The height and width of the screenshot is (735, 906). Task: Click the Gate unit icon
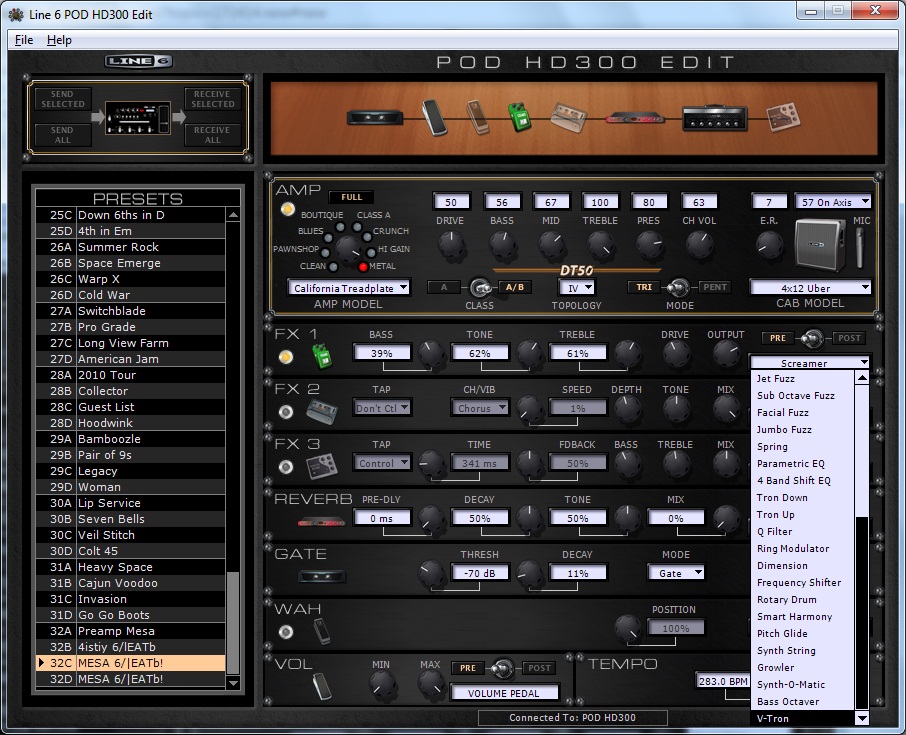point(322,576)
